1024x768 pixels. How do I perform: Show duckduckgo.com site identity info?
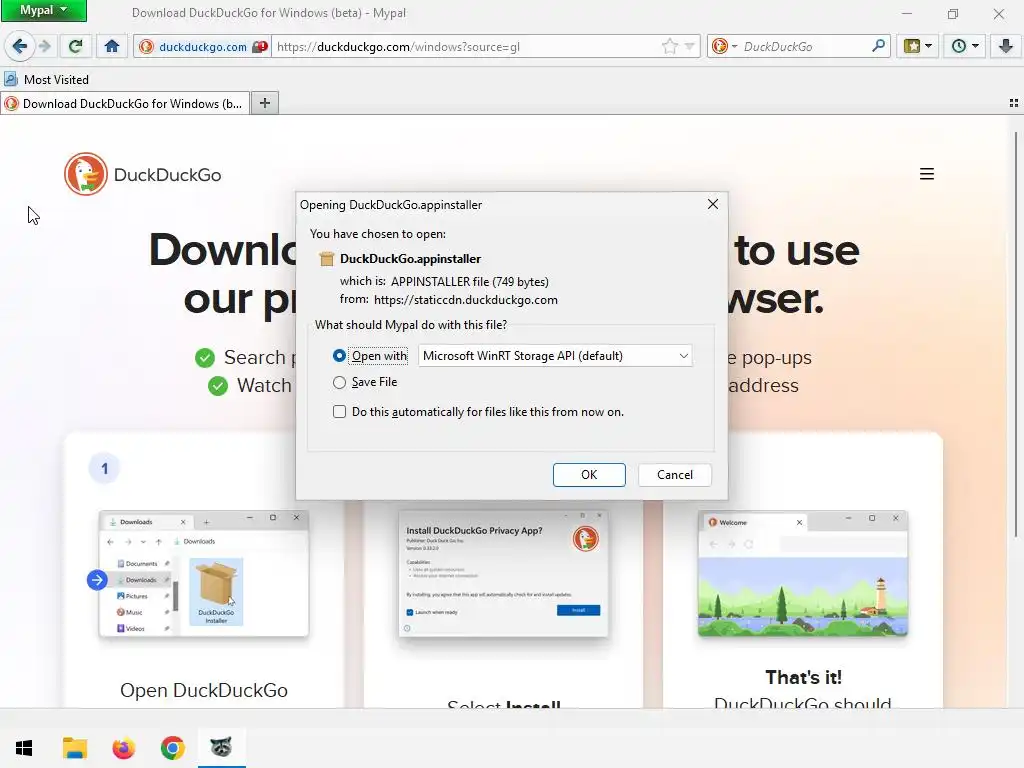(x=193, y=46)
